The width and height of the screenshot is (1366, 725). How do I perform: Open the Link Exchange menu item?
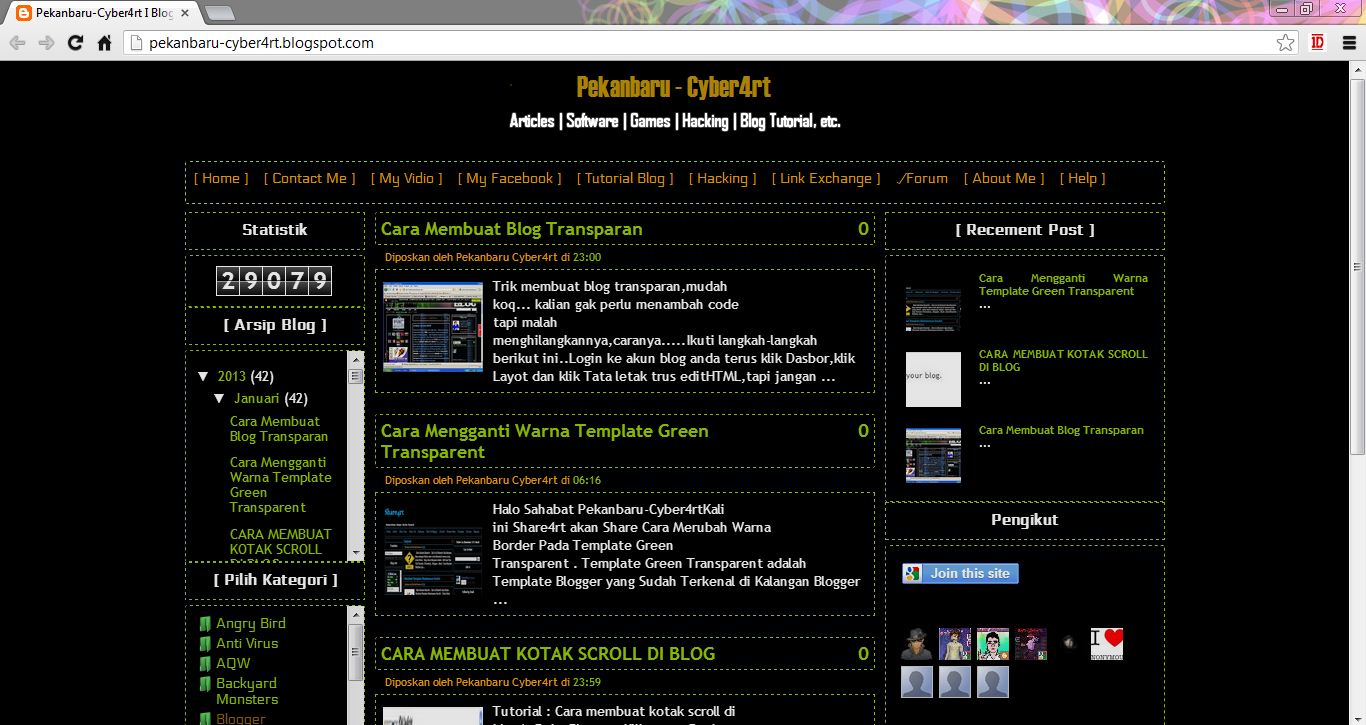coord(826,178)
